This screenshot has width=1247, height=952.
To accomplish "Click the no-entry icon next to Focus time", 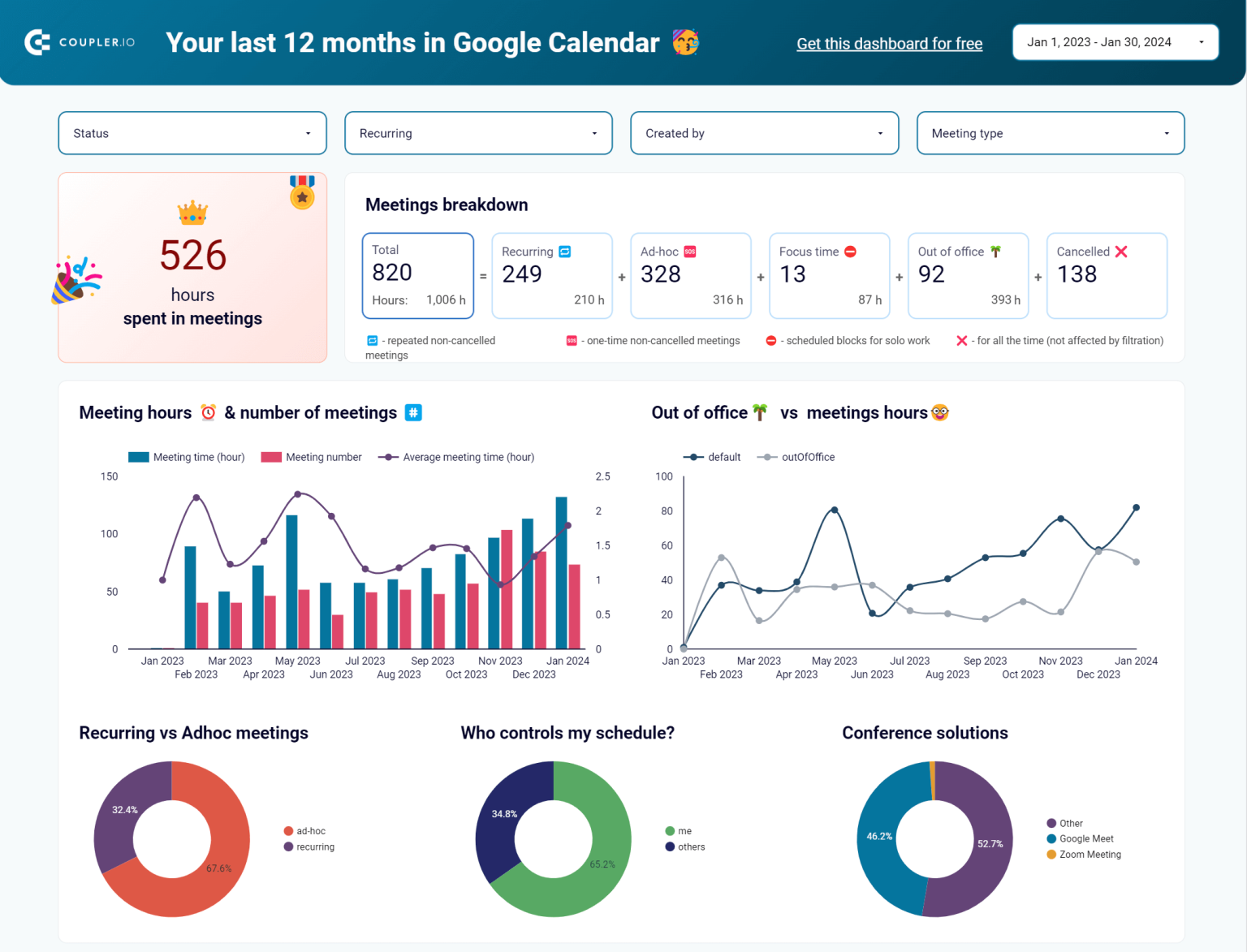I will 850,252.
